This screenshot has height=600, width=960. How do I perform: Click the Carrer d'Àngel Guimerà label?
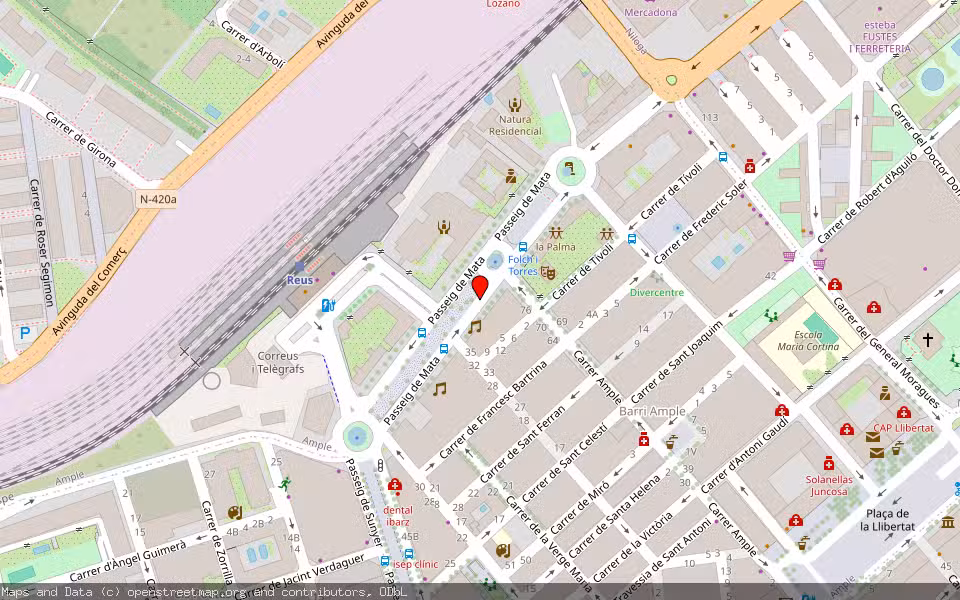pos(127,562)
